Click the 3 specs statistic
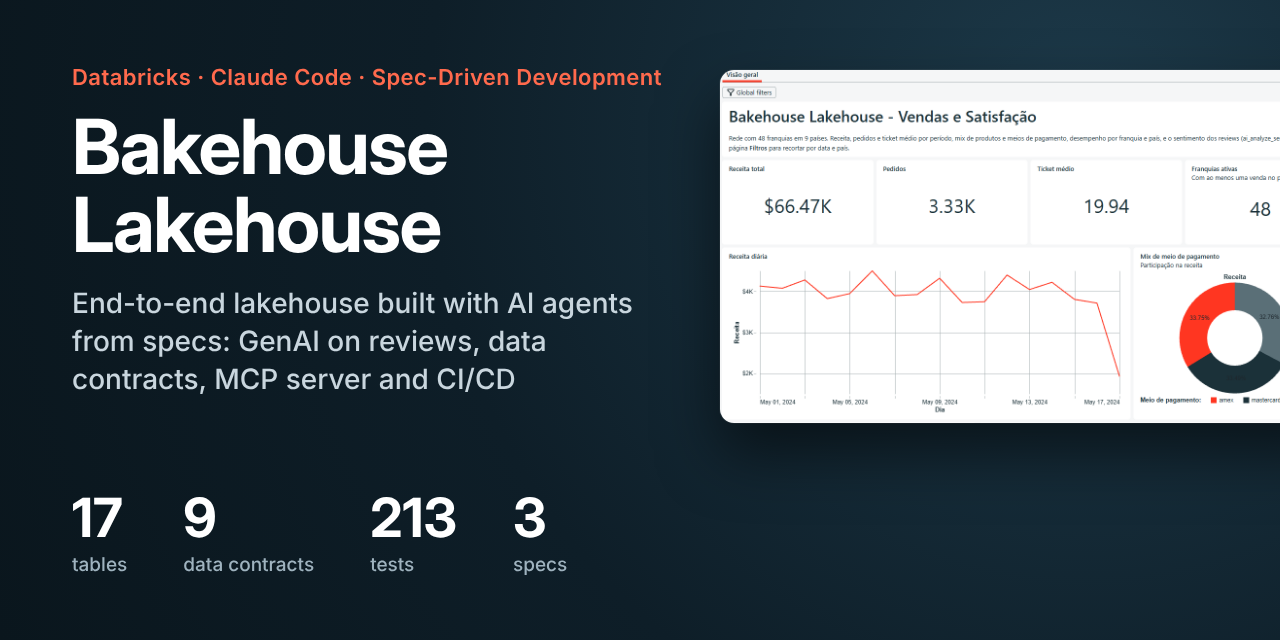Viewport: 1280px width, 640px height. pos(540,535)
